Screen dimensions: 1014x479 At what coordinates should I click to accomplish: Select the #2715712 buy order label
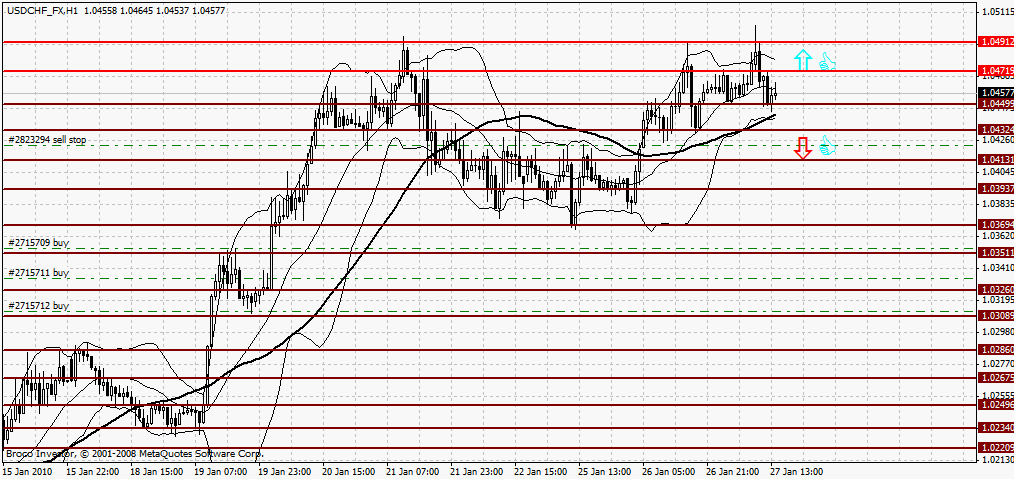click(38, 305)
